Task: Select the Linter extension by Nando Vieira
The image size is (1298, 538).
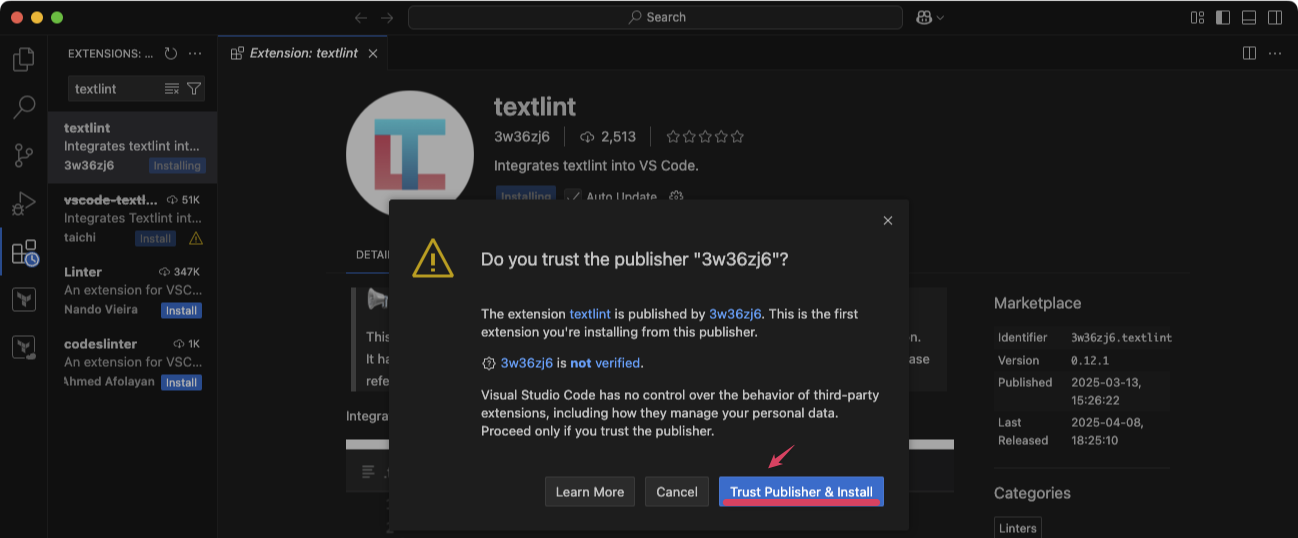Action: (x=133, y=291)
